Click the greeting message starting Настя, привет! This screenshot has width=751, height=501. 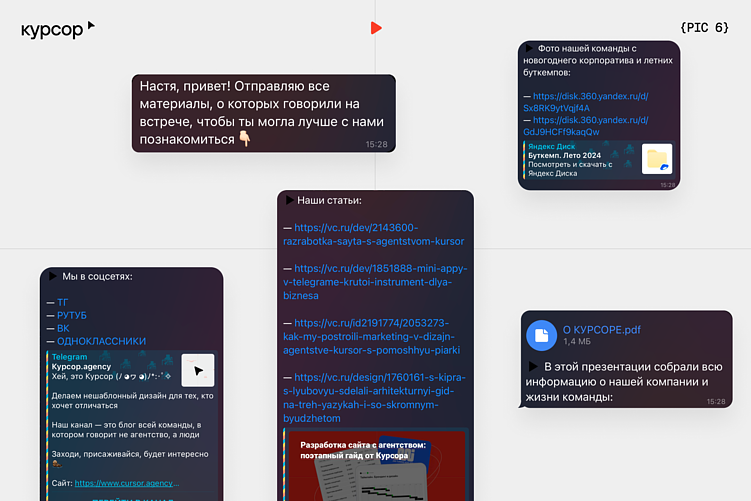click(262, 113)
